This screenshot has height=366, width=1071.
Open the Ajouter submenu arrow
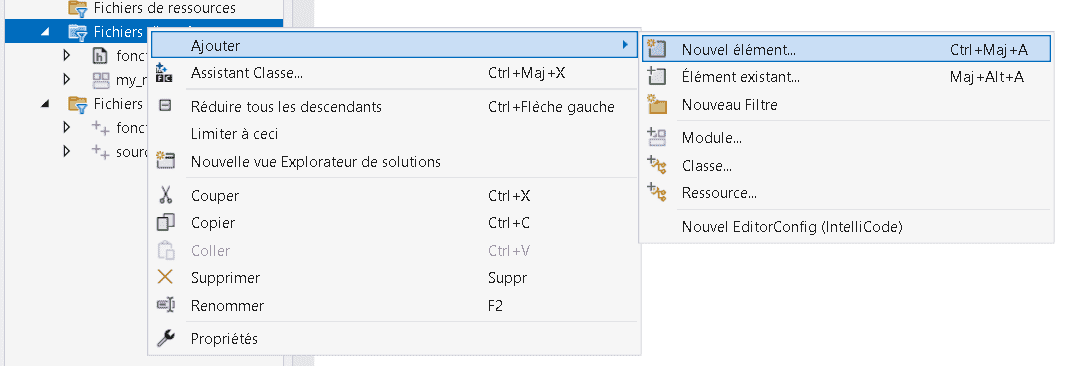click(x=624, y=45)
